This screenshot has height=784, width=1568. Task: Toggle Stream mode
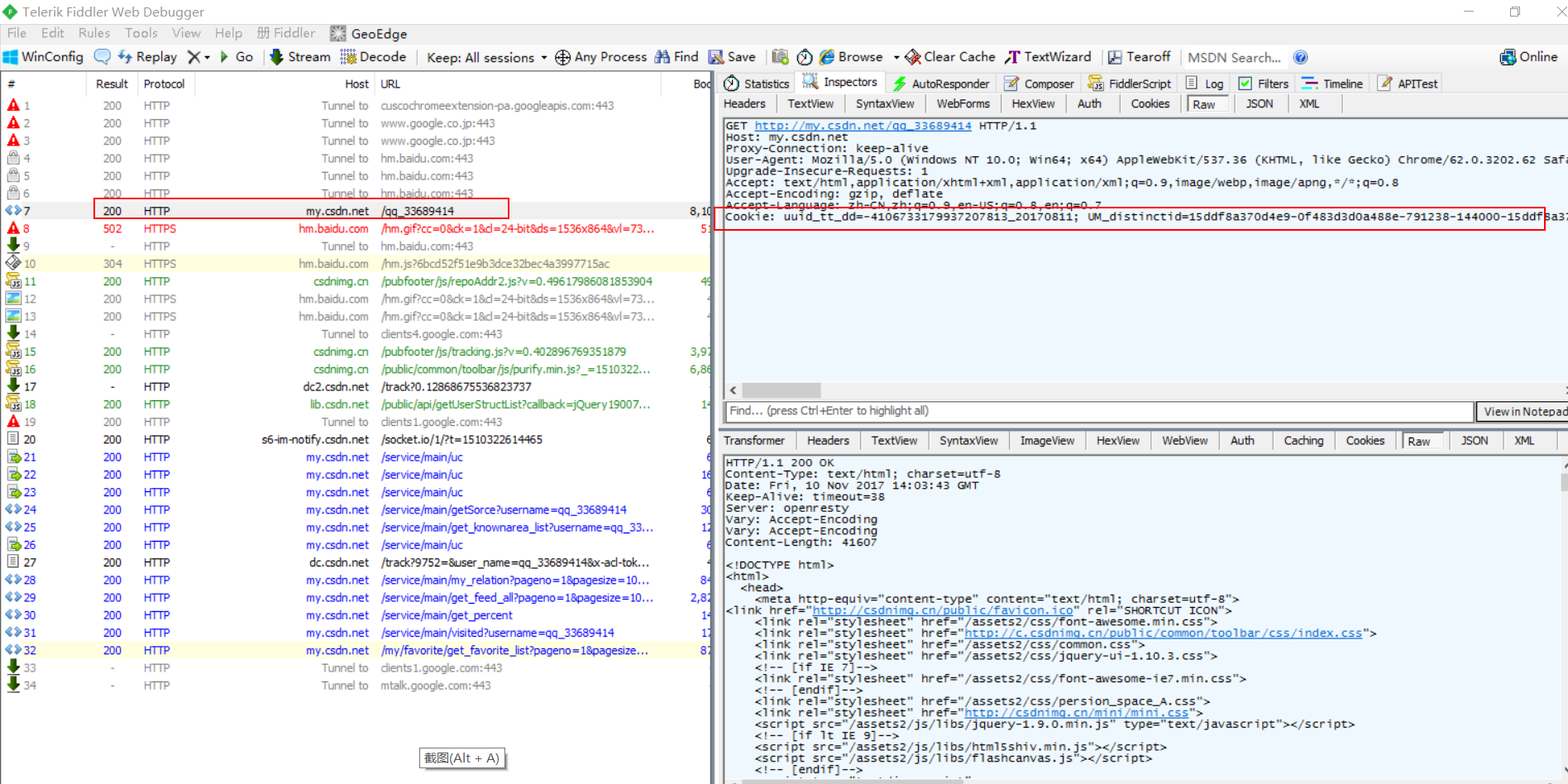point(300,56)
